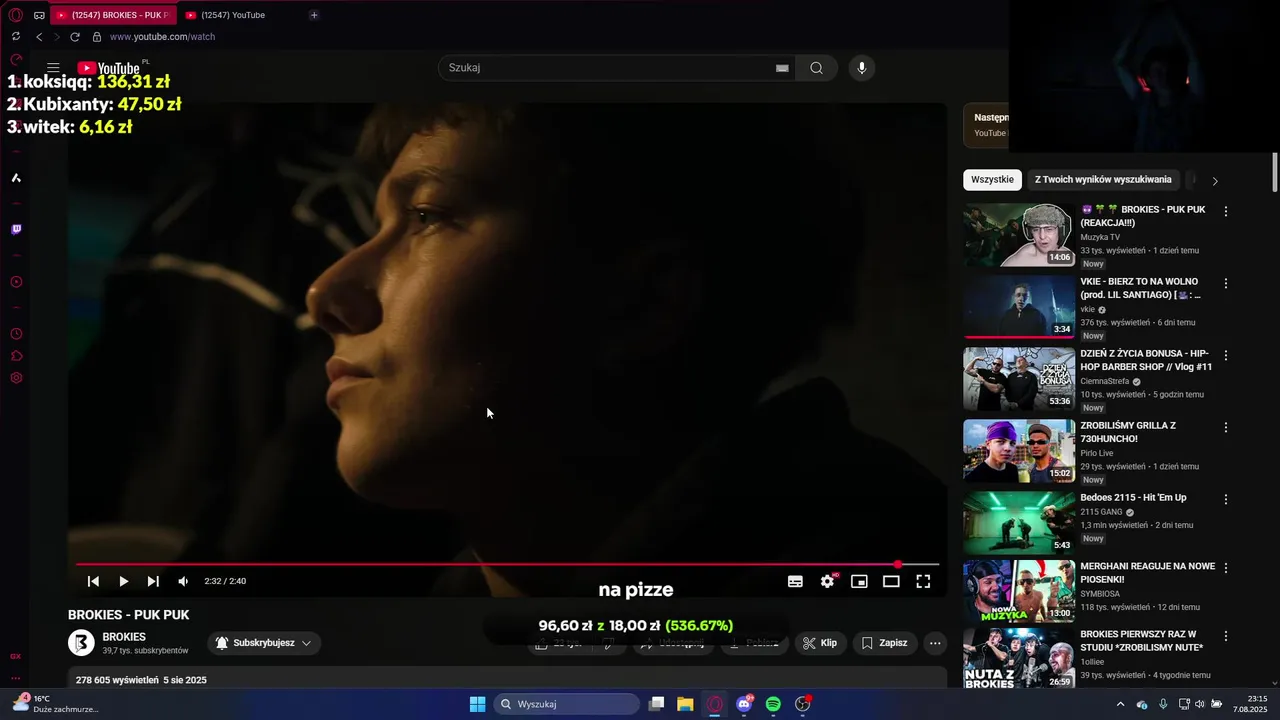Open Spotify from the taskbar
Image resolution: width=1280 pixels, height=720 pixels.
tap(773, 704)
